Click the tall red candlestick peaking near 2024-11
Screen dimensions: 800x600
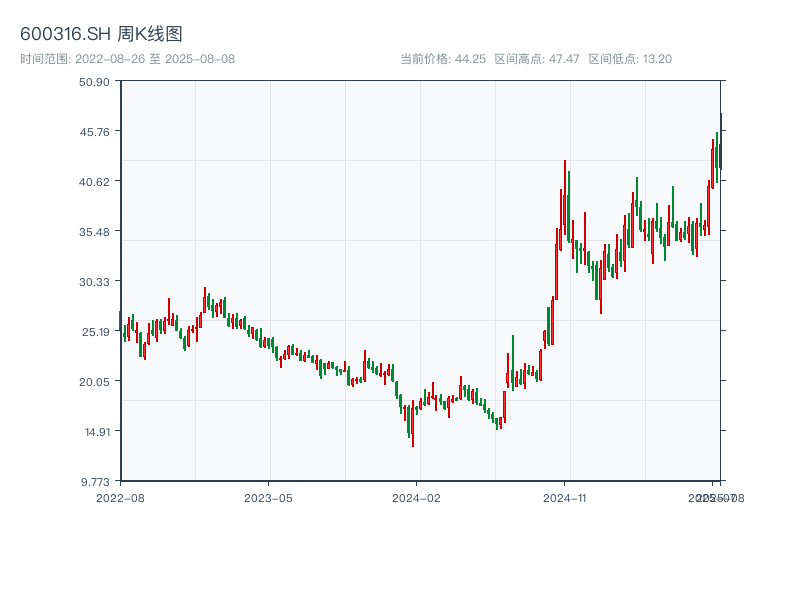click(x=565, y=196)
